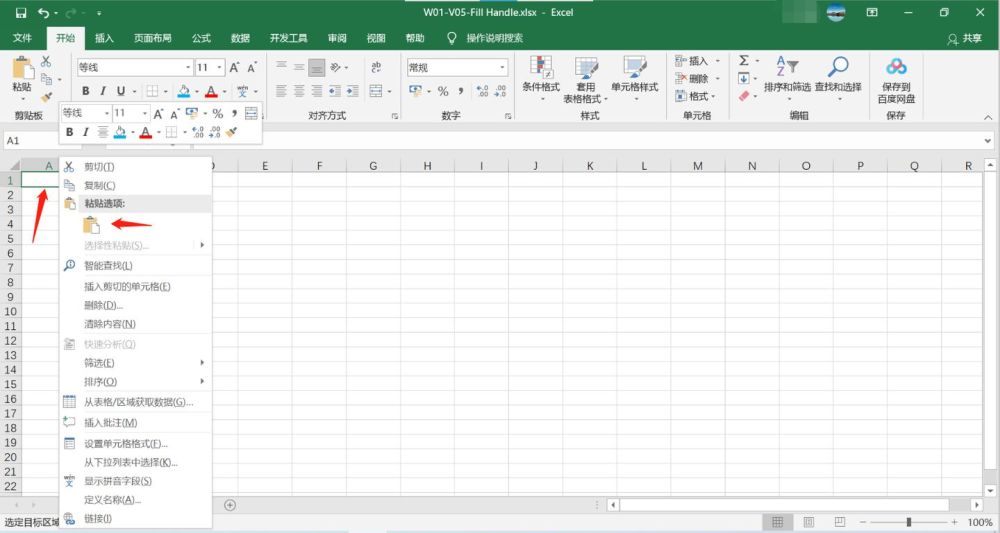The width and height of the screenshot is (1000, 533).
Task: Select row header 10
Action: click(x=10, y=312)
